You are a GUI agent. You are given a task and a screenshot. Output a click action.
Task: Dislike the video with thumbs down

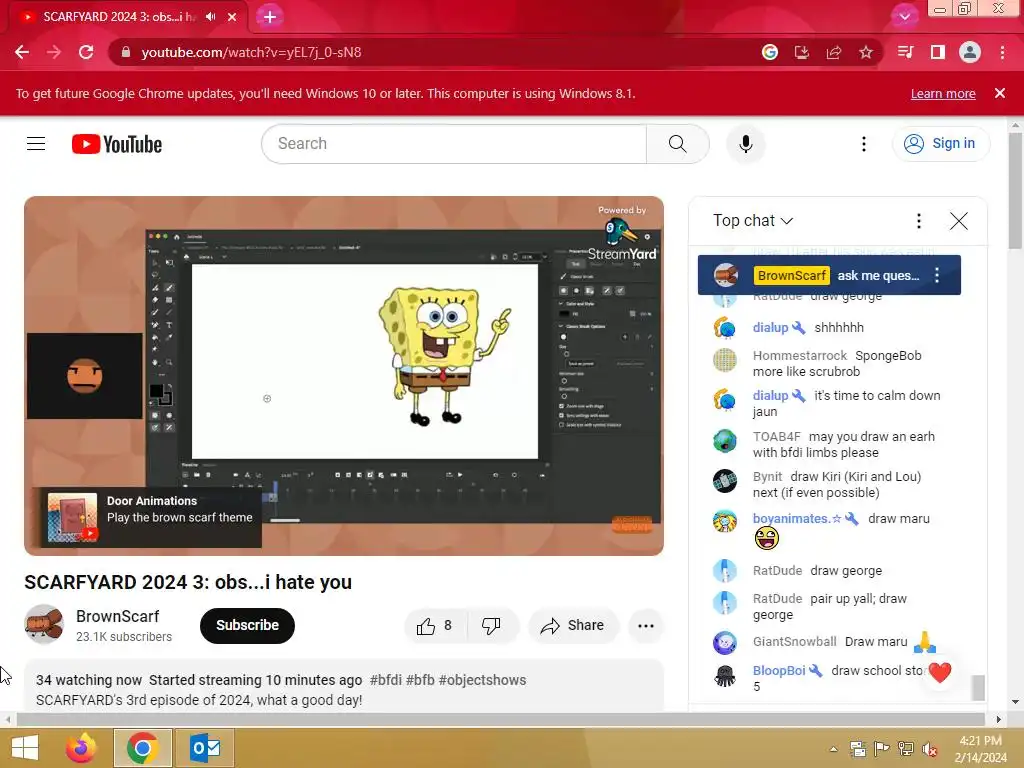(x=492, y=626)
